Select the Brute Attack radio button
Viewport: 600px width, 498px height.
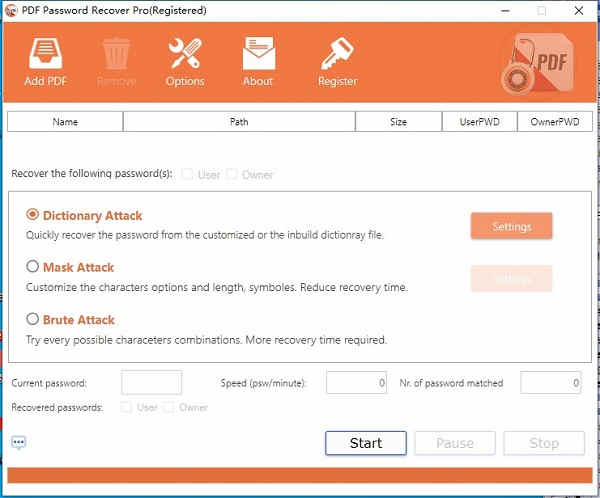click(x=33, y=318)
